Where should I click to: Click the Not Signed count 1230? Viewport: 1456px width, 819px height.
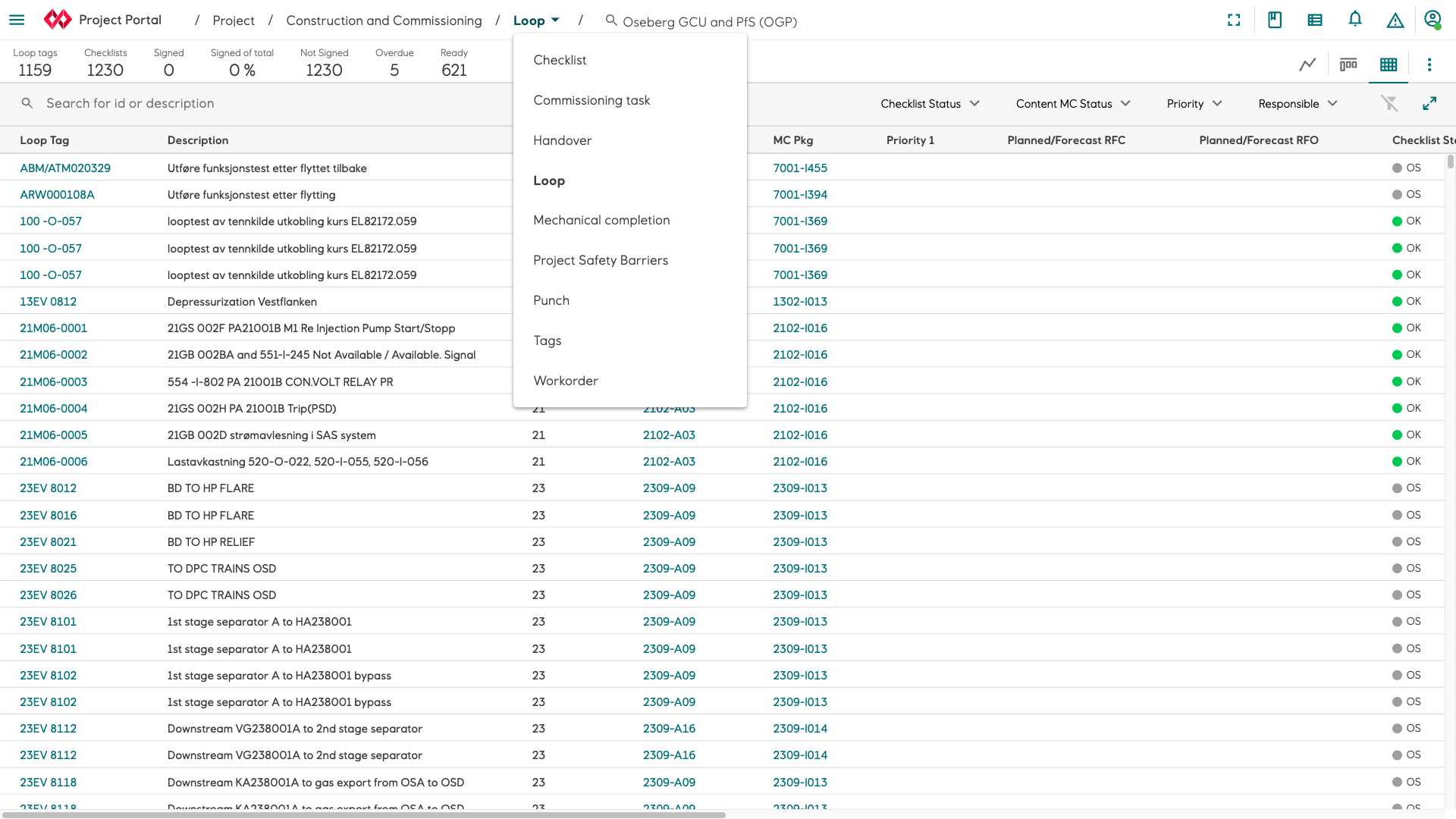324,70
